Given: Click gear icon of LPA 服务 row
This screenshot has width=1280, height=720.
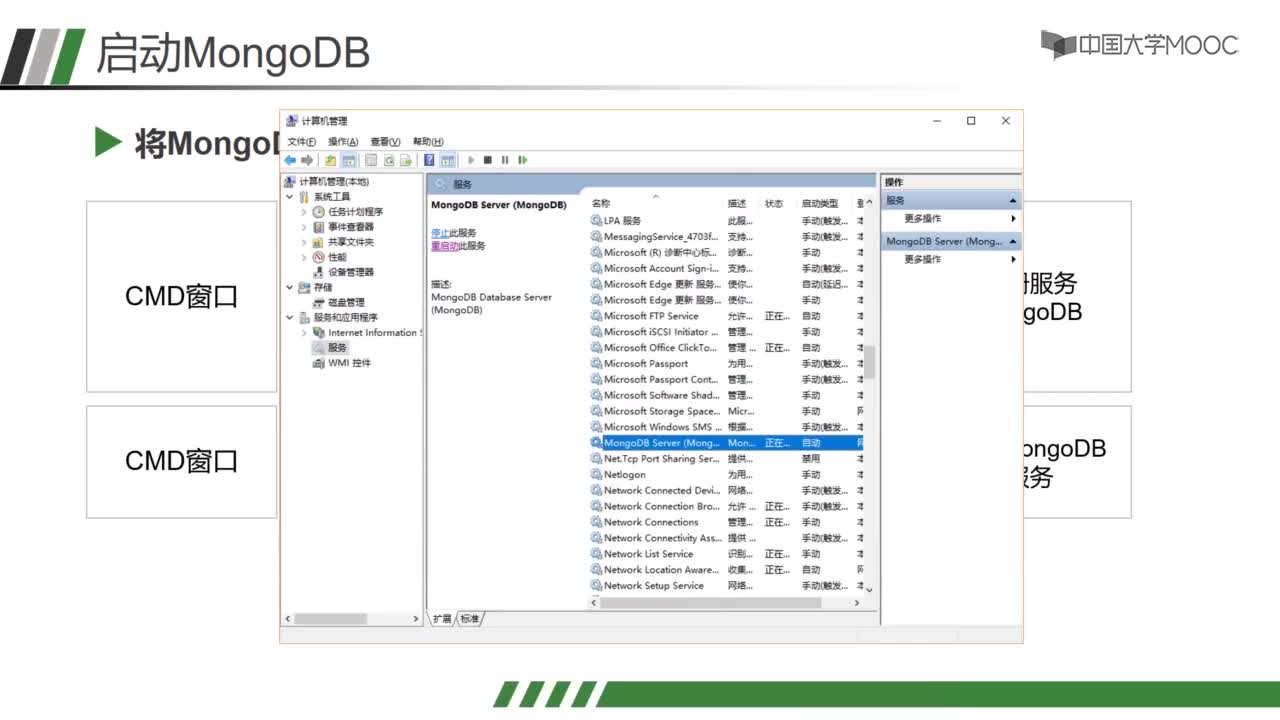Looking at the screenshot, I should point(597,221).
